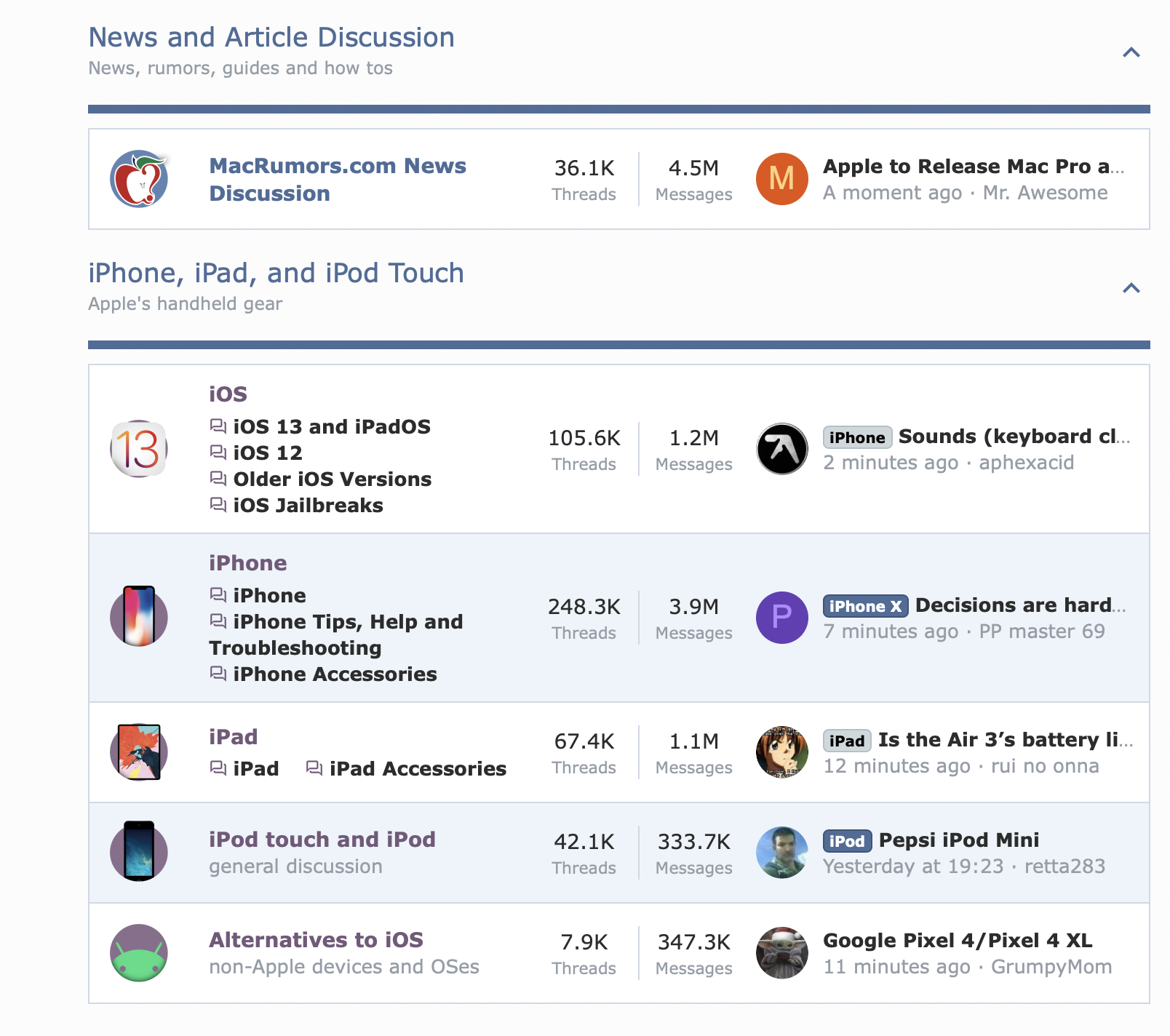
Task: Open thread 'Is the Air 3's battery li...'
Action: click(1006, 739)
